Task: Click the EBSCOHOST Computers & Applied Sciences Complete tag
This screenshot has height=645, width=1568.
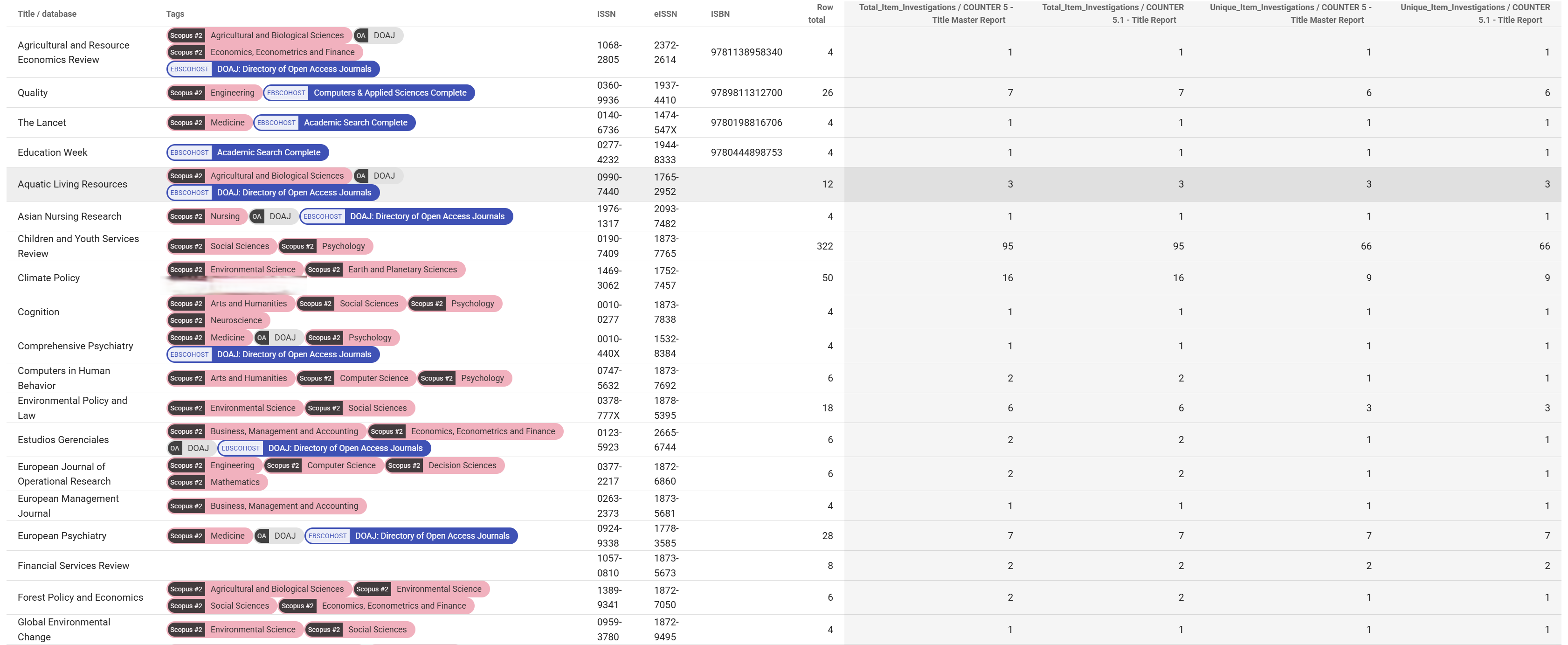Action: 369,93
